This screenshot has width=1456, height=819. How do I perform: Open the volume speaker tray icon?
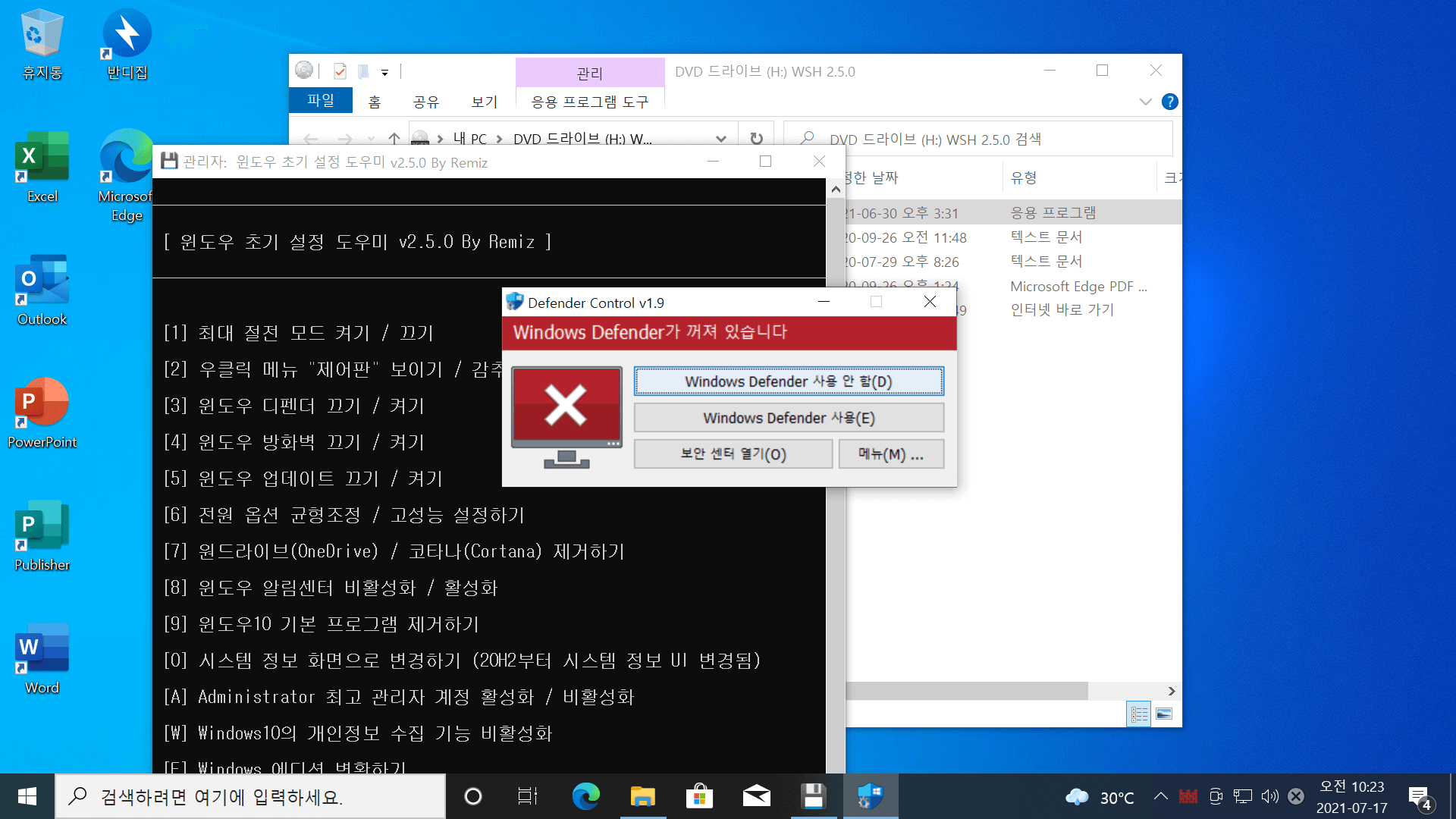(1269, 796)
